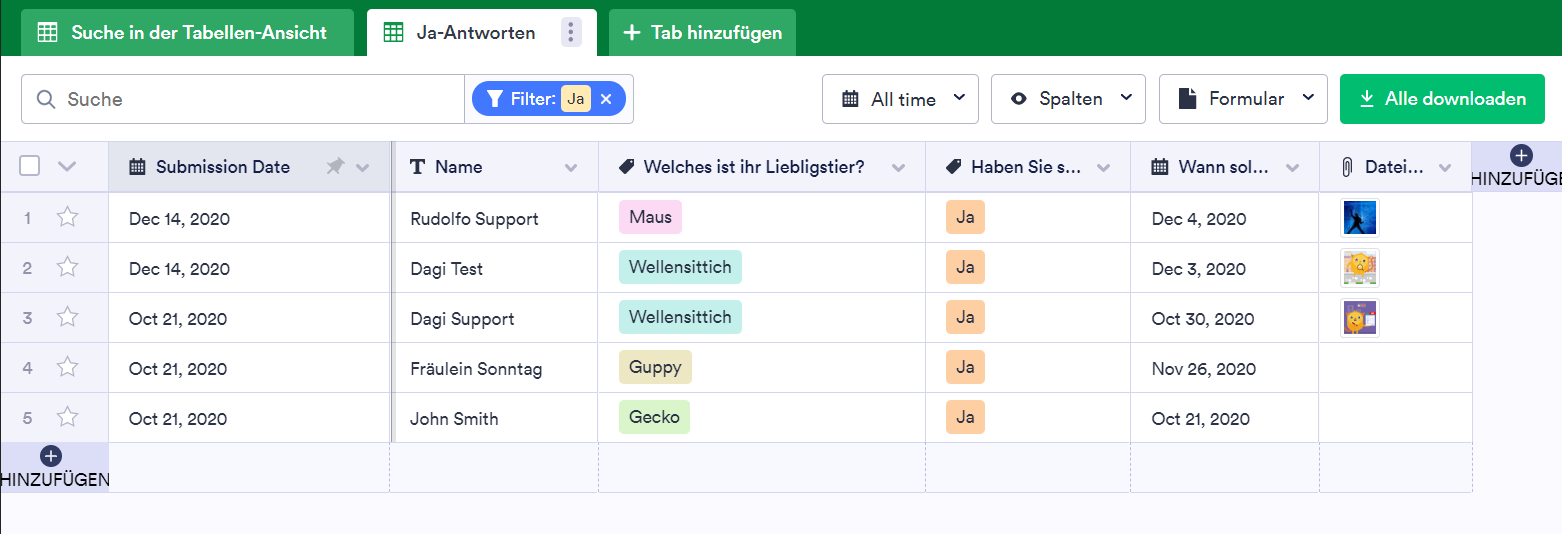Open the Name column header menu arrow
Image resolution: width=1562 pixels, height=534 pixels.
tap(571, 167)
